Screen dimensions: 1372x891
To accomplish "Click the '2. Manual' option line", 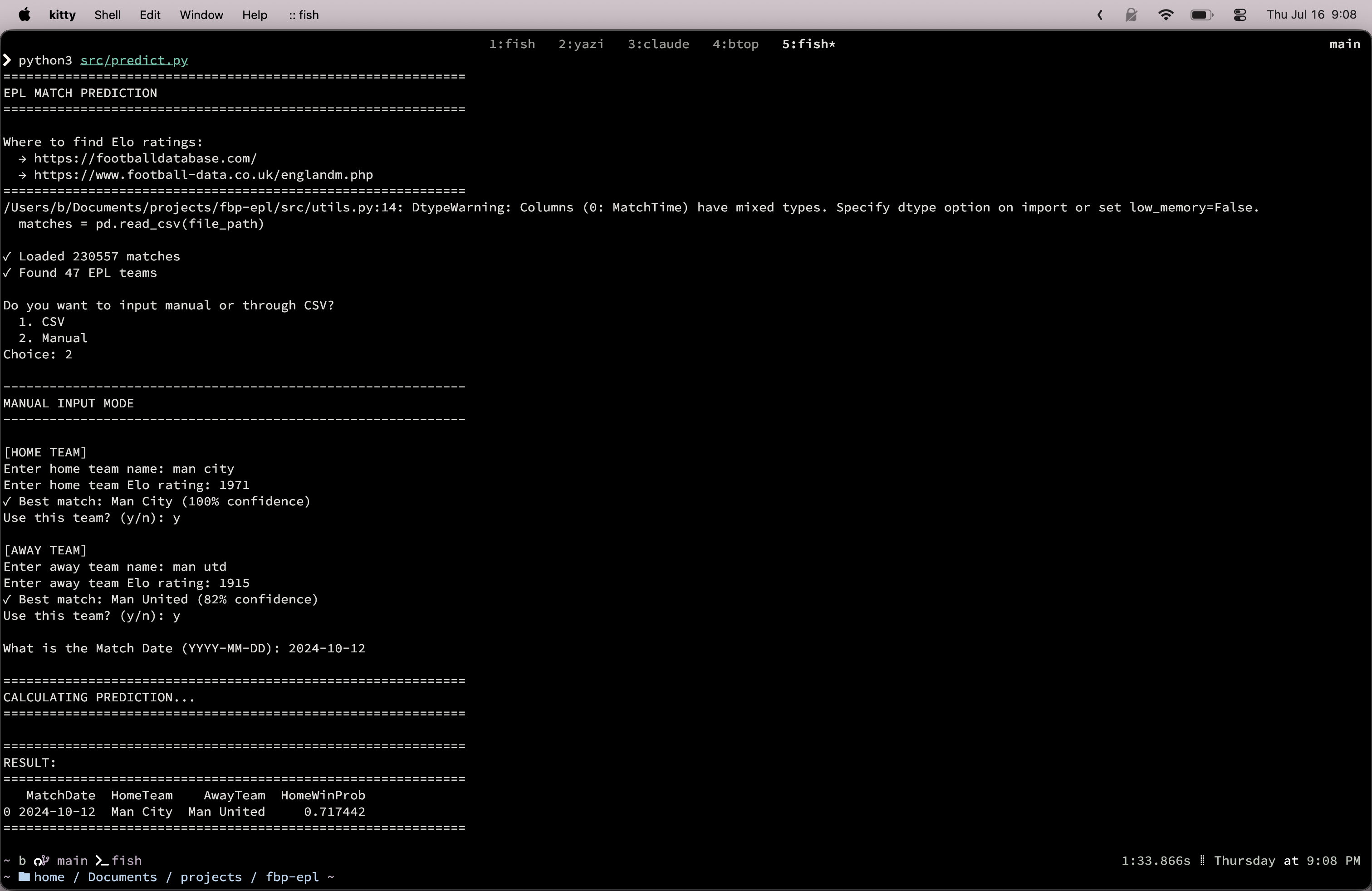I will click(53, 338).
